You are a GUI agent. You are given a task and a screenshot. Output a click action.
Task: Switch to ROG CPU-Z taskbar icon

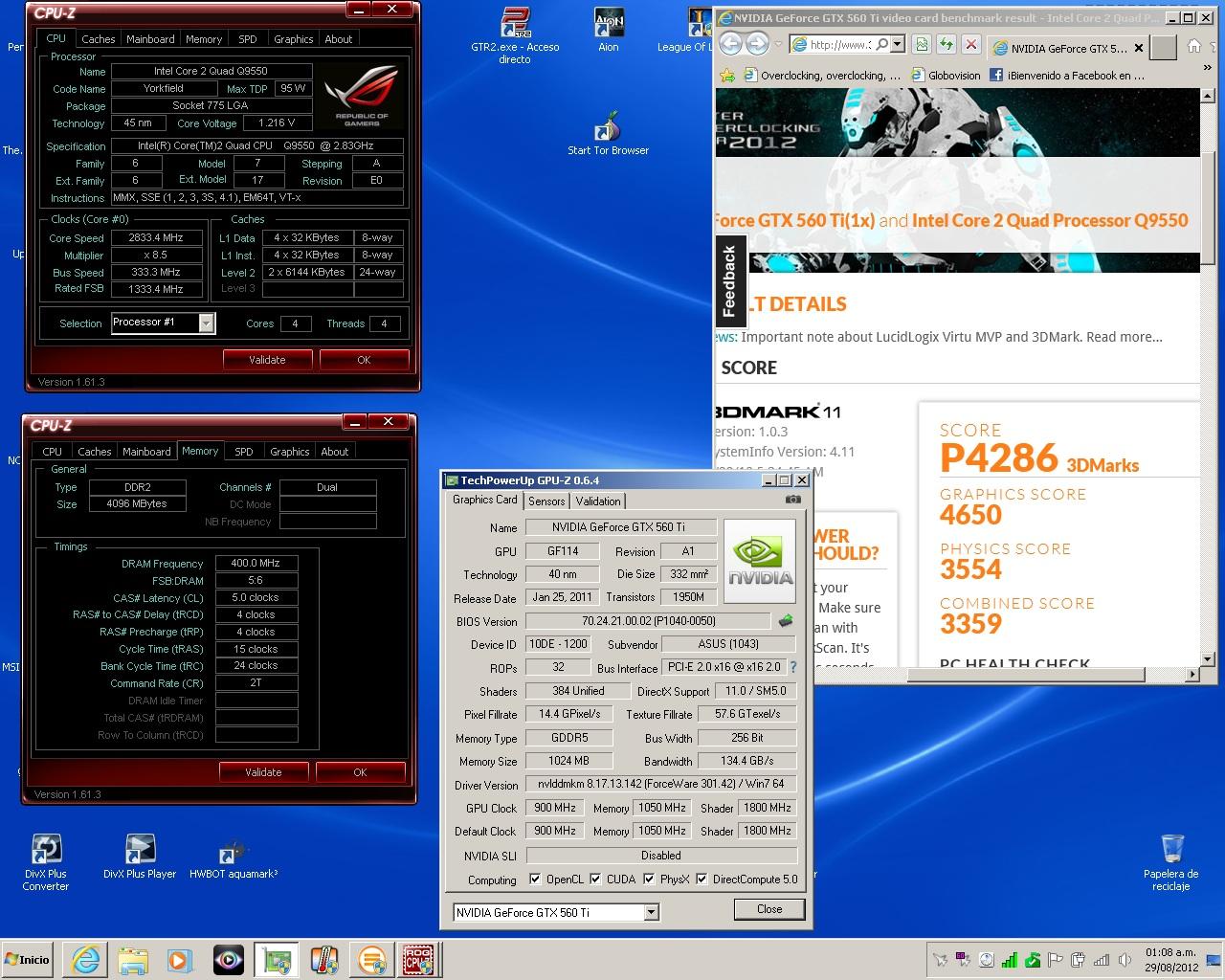(418, 959)
